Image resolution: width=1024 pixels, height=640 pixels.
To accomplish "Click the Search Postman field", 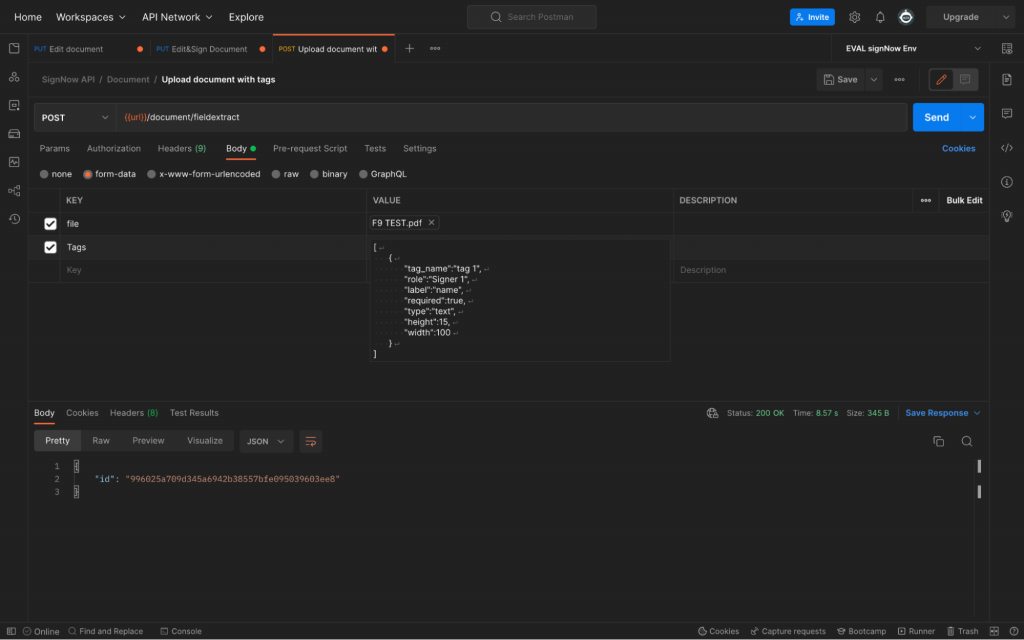I will pyautogui.click(x=531, y=17).
